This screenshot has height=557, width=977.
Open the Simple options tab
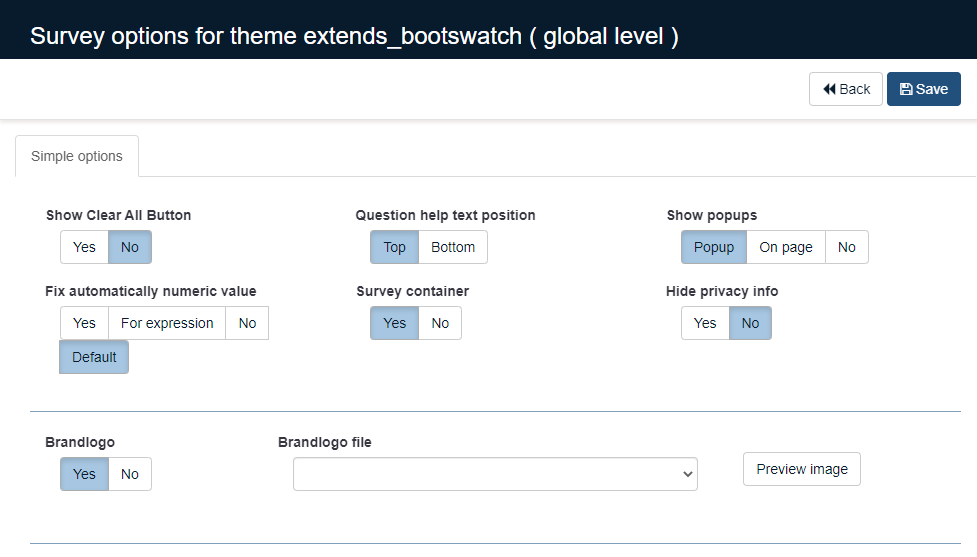(77, 156)
